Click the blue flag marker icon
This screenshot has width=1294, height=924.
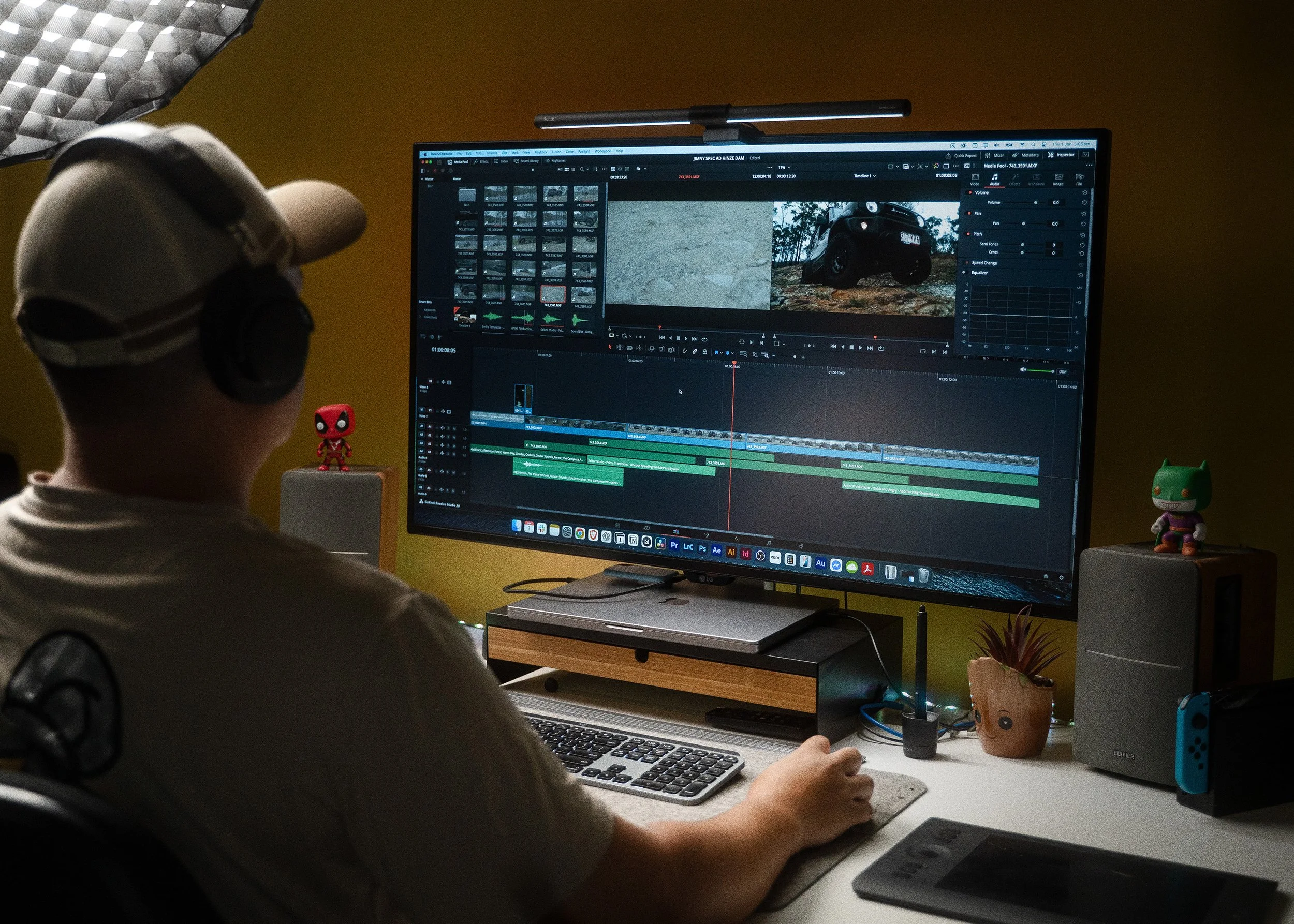click(x=717, y=353)
